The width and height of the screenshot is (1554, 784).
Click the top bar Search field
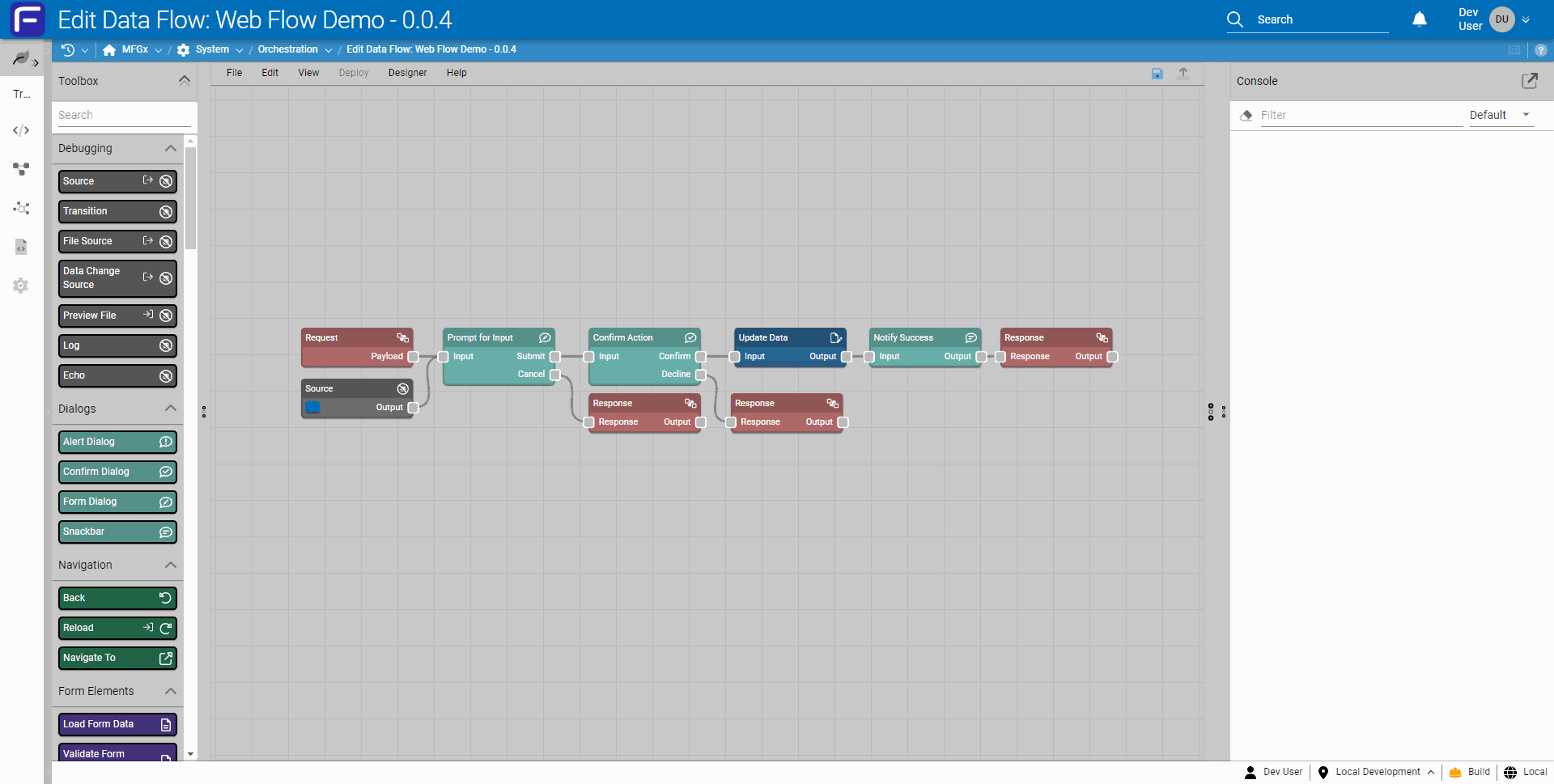coord(1323,19)
